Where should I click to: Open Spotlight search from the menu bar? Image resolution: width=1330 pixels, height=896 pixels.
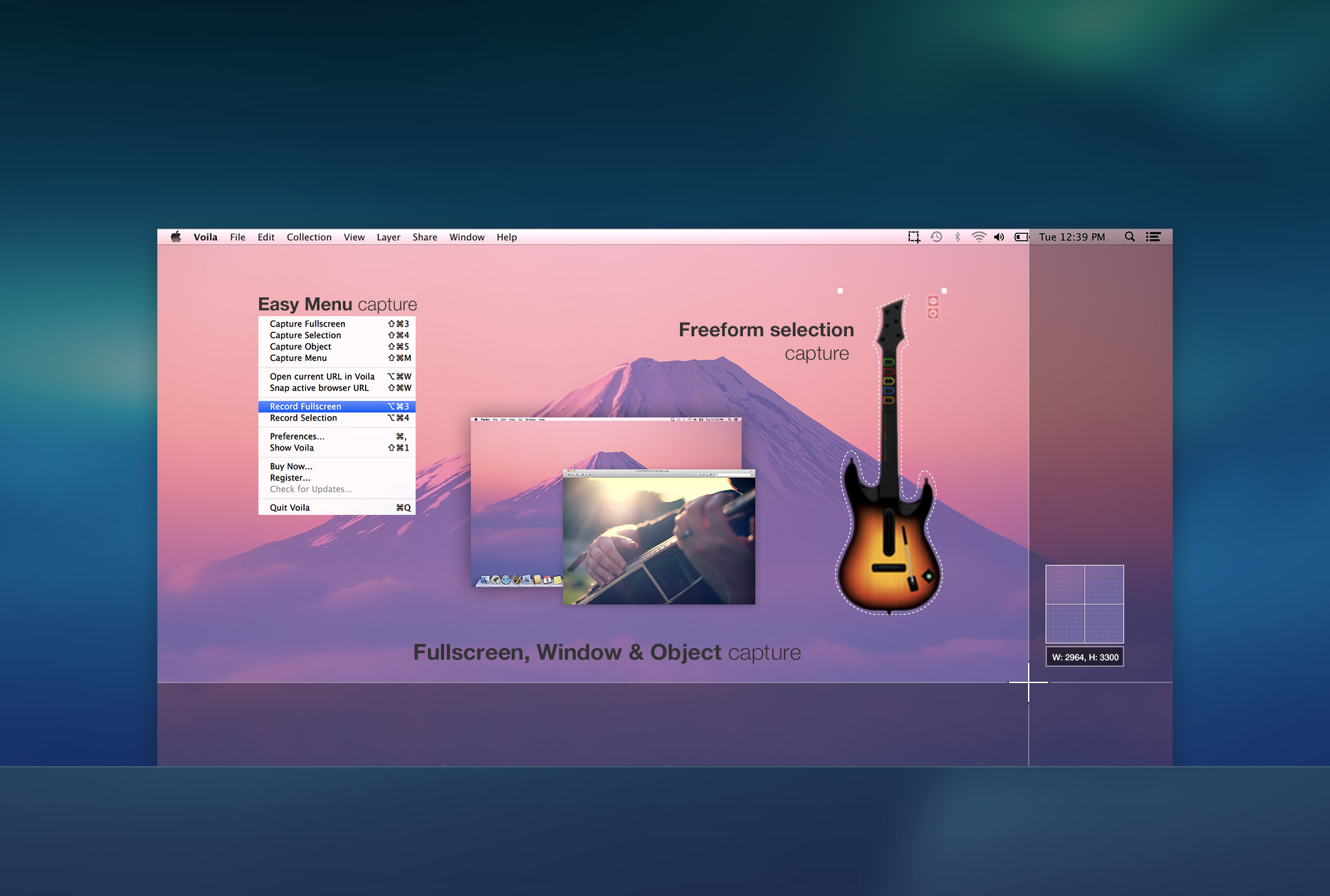tap(1130, 237)
